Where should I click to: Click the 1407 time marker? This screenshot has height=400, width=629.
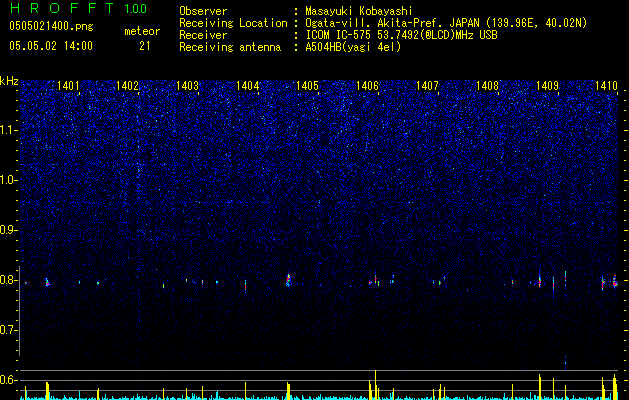click(x=427, y=85)
